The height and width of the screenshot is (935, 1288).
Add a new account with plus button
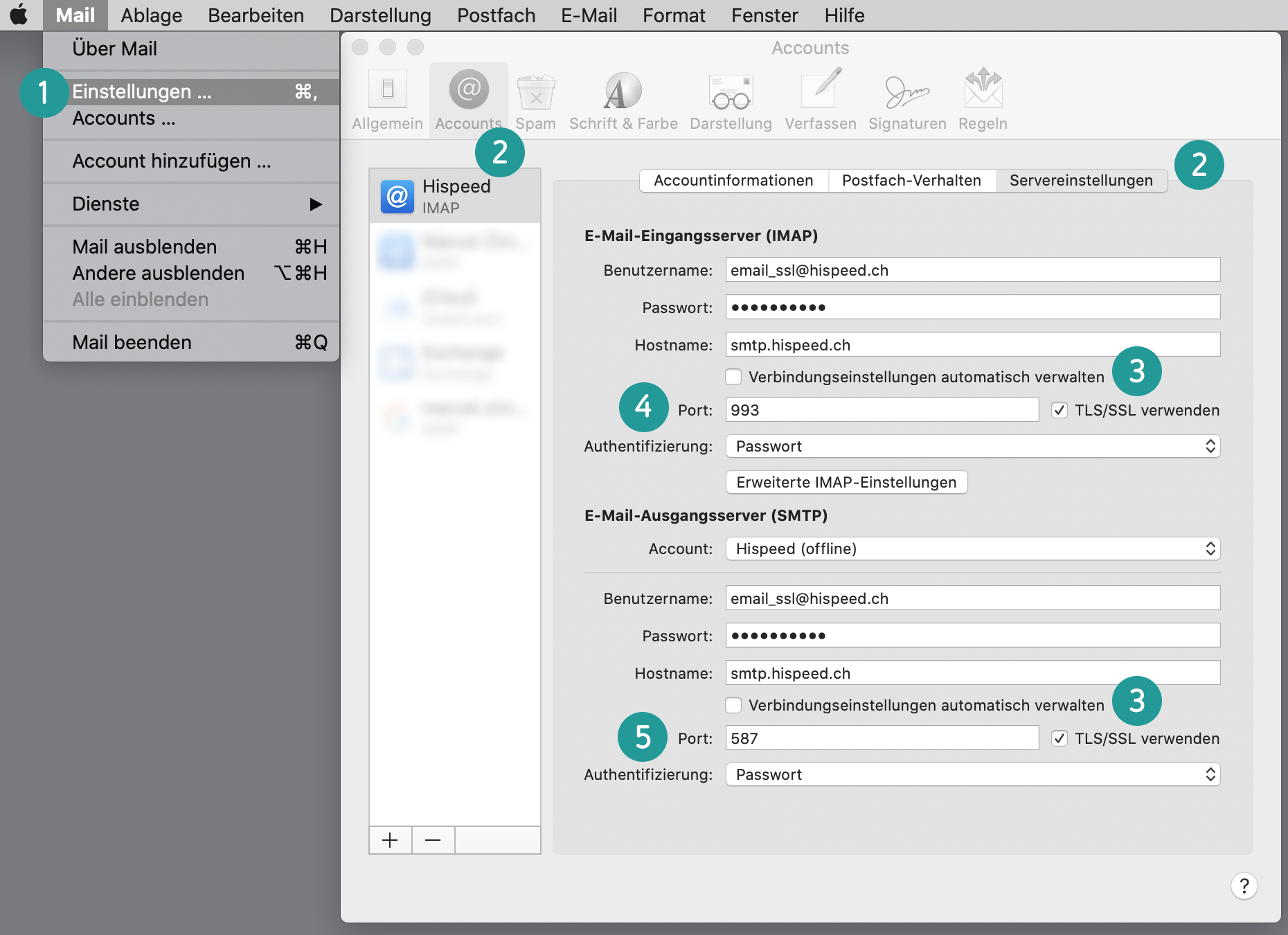point(390,840)
